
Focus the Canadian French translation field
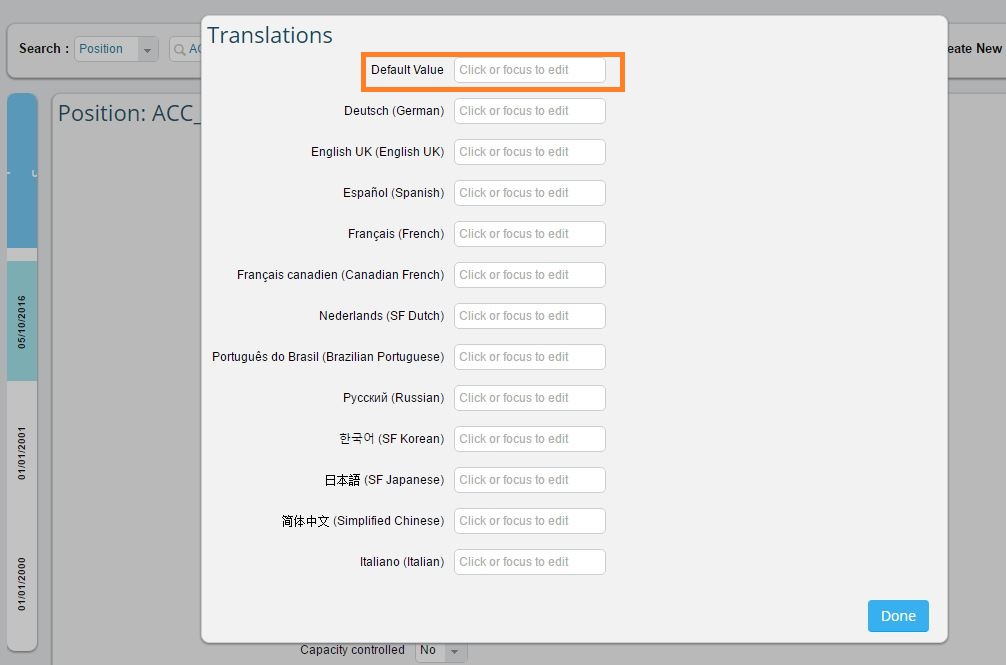[x=529, y=275]
